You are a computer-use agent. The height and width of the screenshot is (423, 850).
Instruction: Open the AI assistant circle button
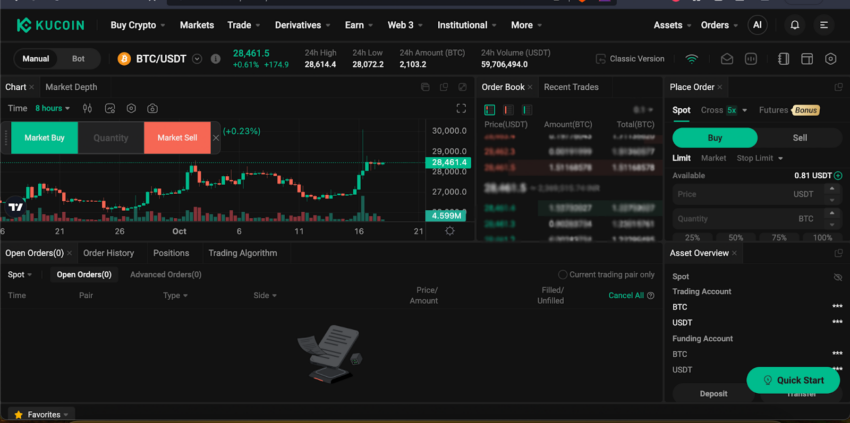click(x=757, y=25)
